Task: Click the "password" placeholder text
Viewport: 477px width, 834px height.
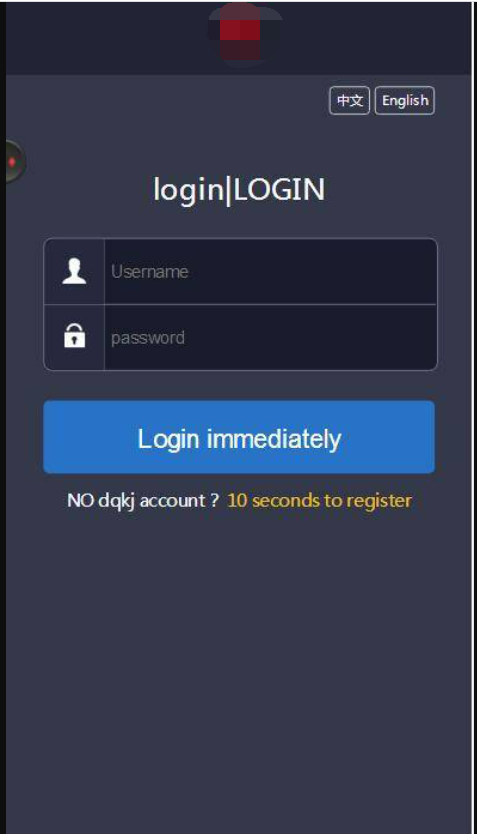Action: pos(148,338)
